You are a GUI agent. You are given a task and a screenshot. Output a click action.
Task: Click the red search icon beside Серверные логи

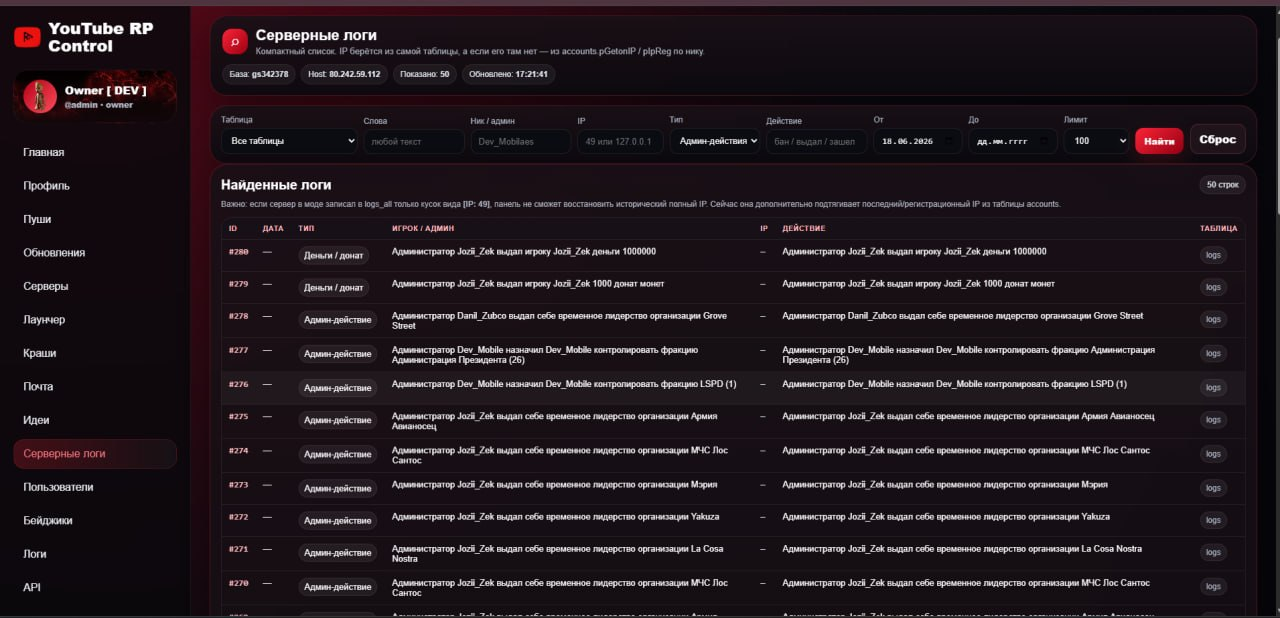pyautogui.click(x=234, y=41)
